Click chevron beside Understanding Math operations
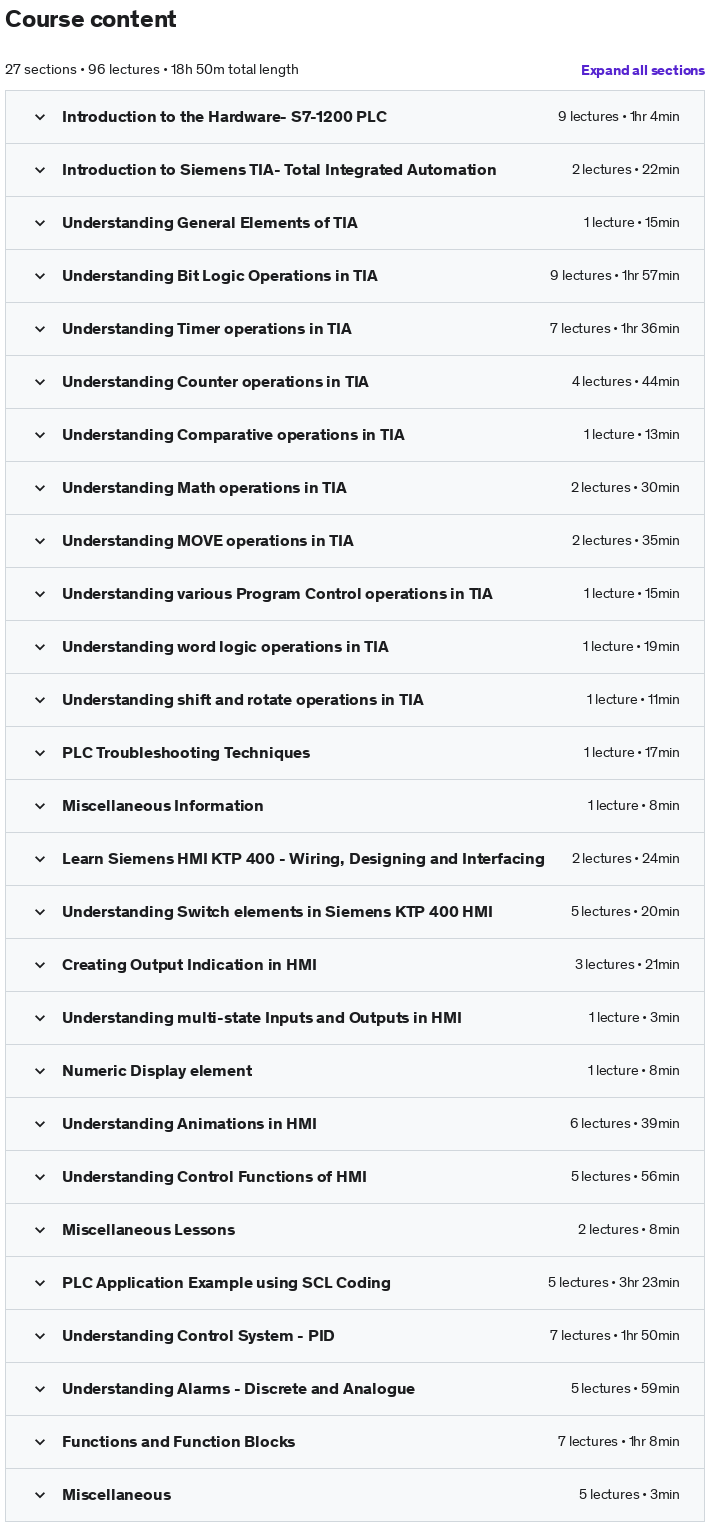 coord(40,488)
